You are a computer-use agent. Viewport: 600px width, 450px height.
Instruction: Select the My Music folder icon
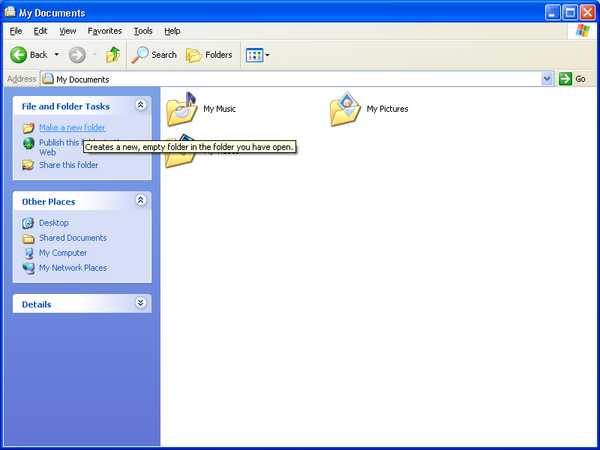181,109
